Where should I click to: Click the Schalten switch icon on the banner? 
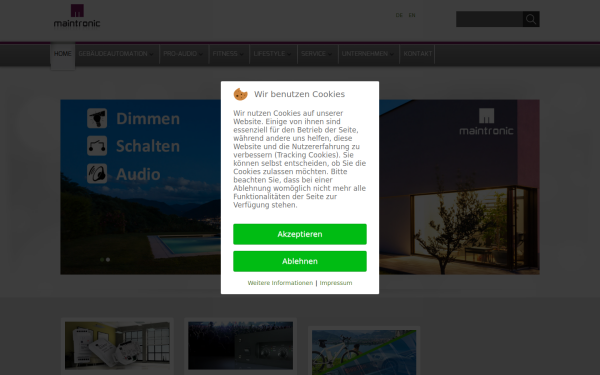97,146
